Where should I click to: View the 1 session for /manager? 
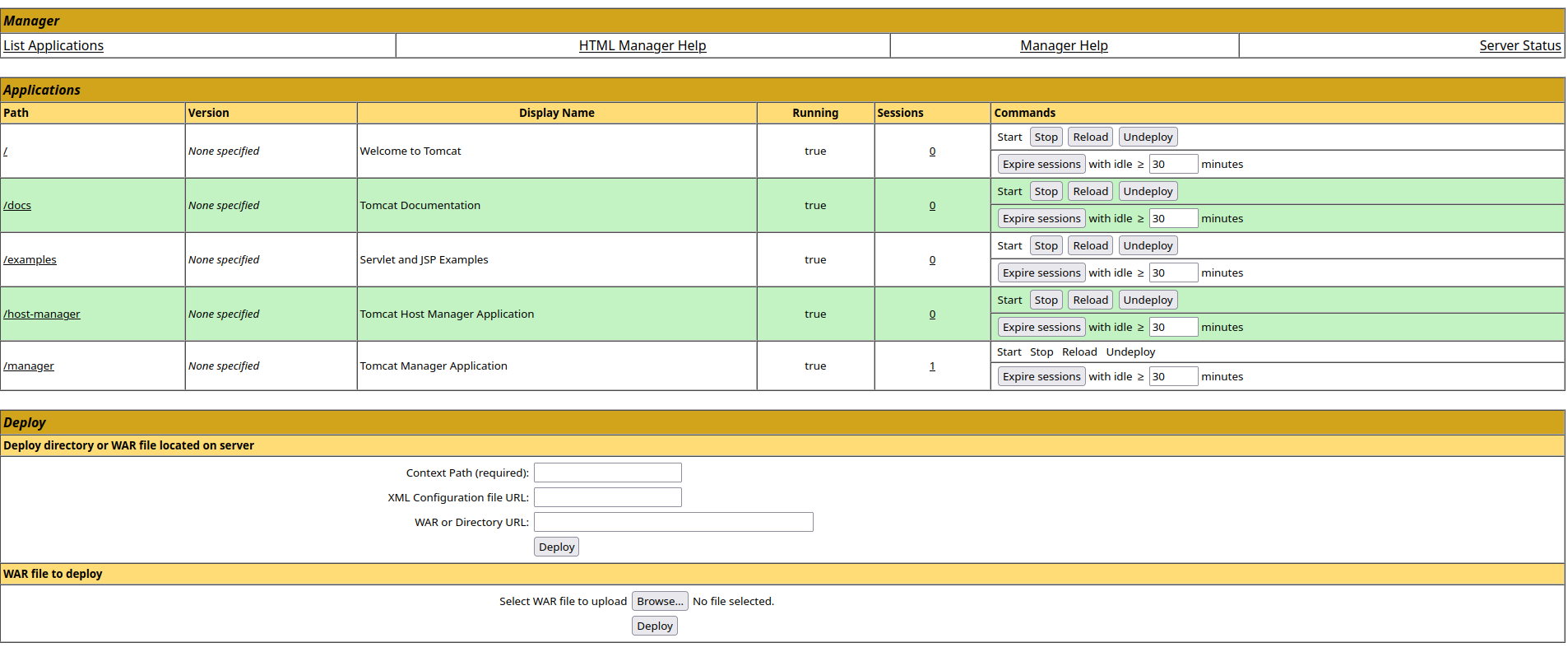pos(932,366)
